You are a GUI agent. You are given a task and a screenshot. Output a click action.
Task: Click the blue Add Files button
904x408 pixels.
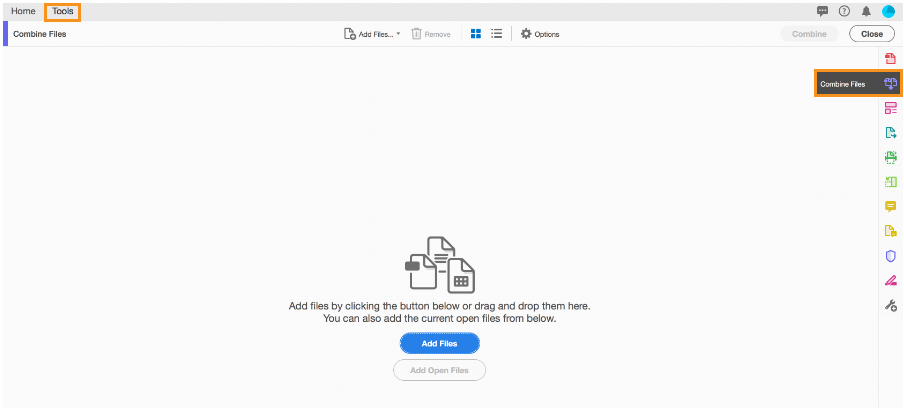click(x=440, y=343)
